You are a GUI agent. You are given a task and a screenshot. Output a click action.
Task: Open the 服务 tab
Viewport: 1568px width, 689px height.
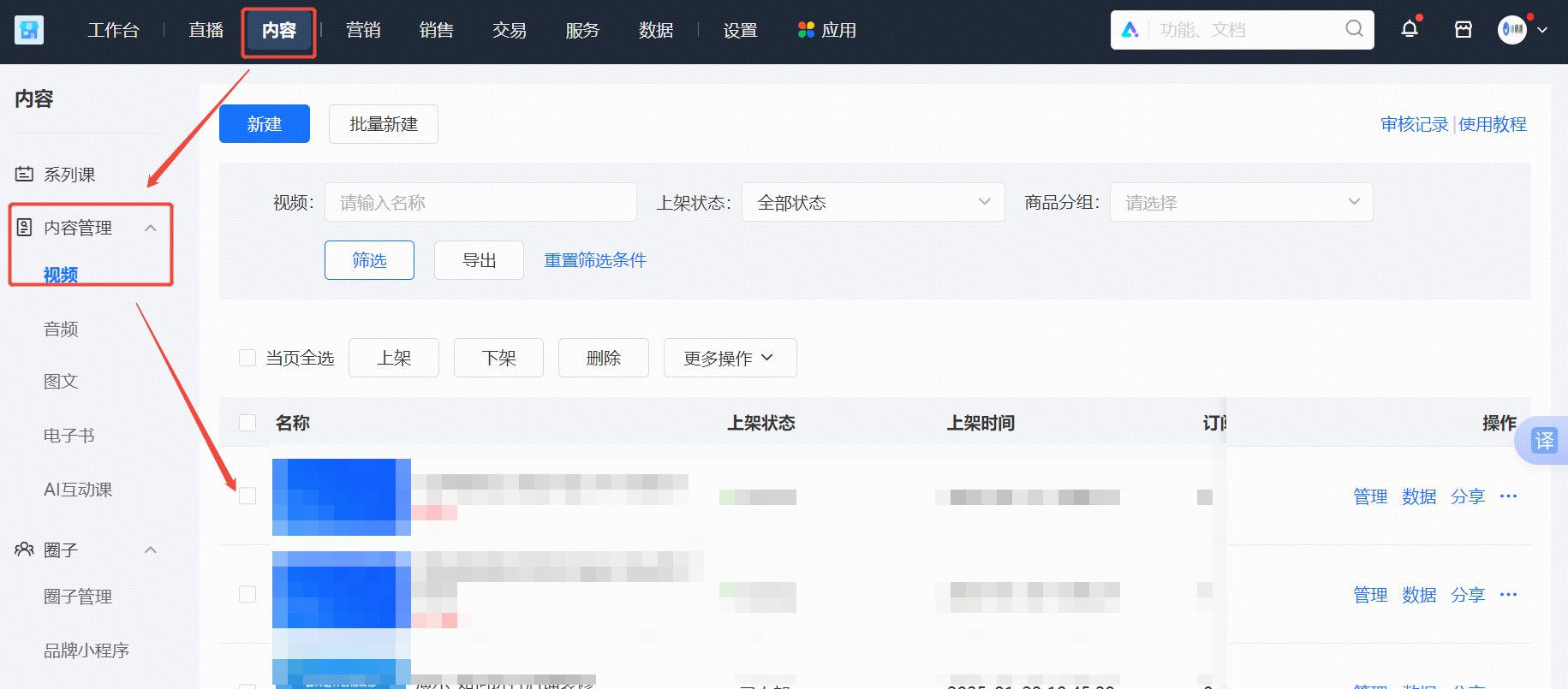582,30
